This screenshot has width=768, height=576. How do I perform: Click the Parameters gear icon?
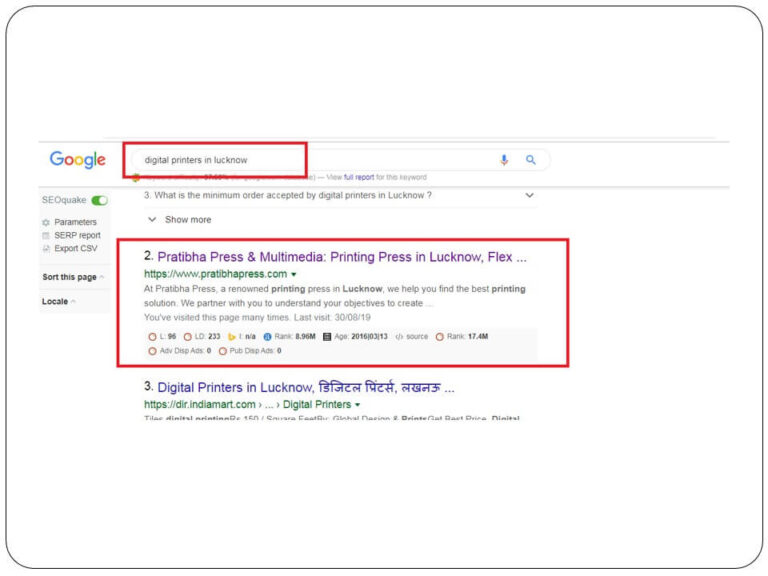tap(46, 222)
